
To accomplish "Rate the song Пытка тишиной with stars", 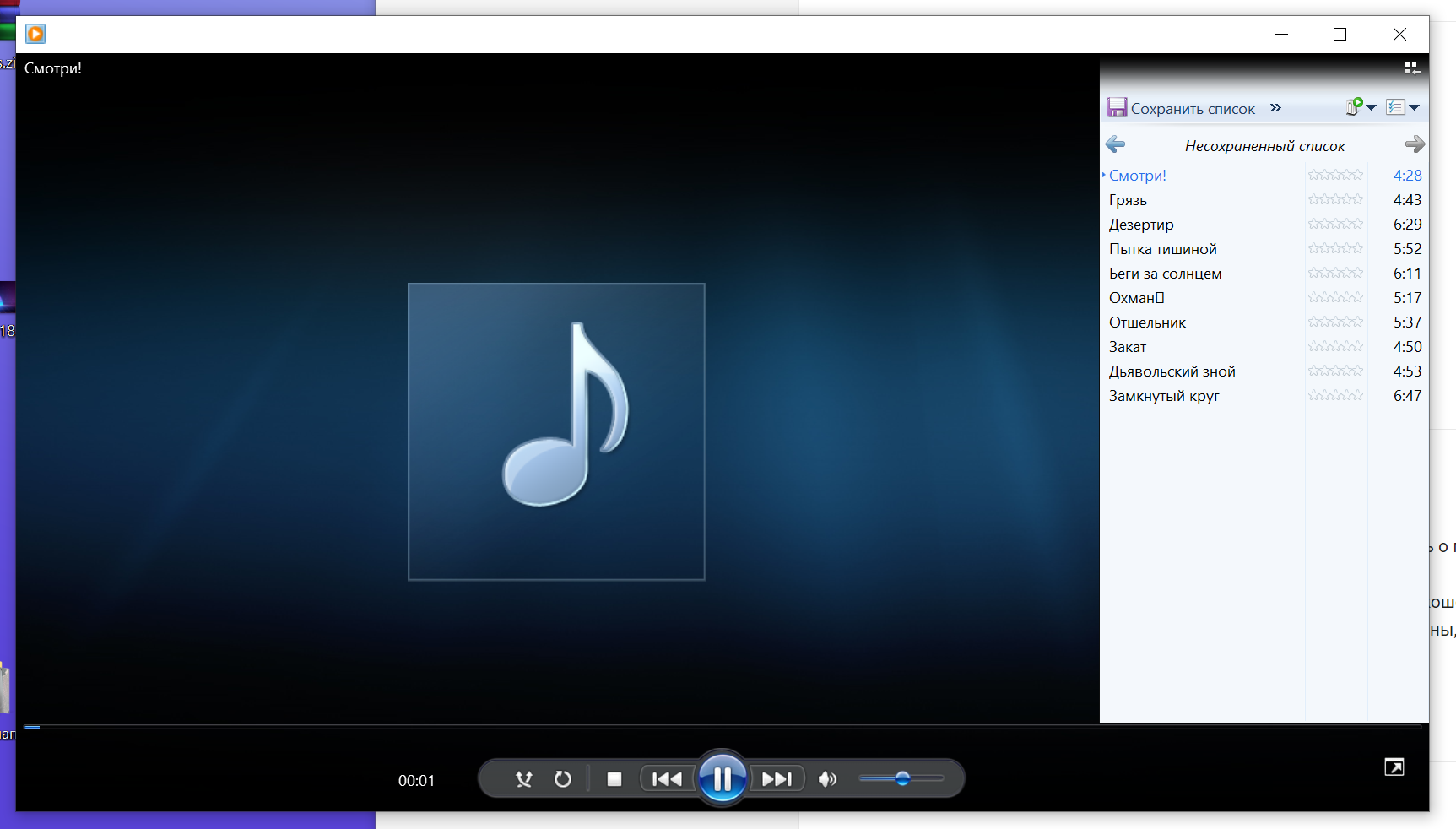I will pos(1335,248).
